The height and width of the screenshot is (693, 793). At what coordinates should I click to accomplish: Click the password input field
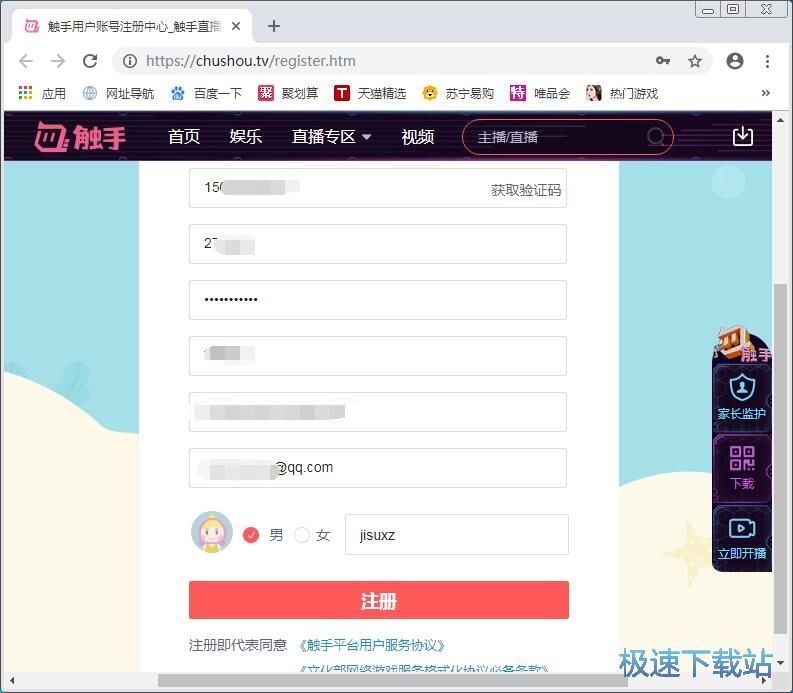tap(378, 300)
